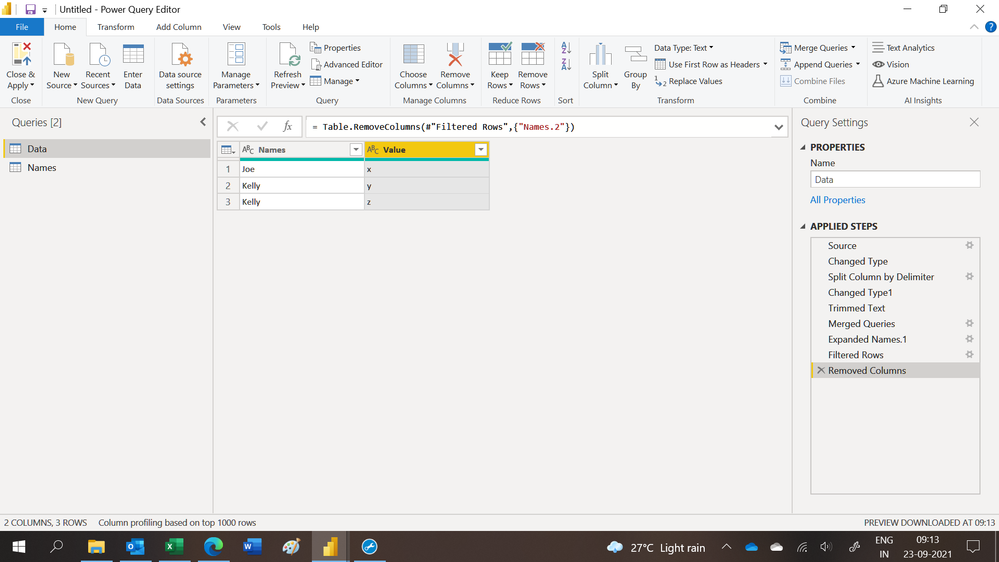
Task: Click Replace Values in Transform group
Action: tap(689, 81)
